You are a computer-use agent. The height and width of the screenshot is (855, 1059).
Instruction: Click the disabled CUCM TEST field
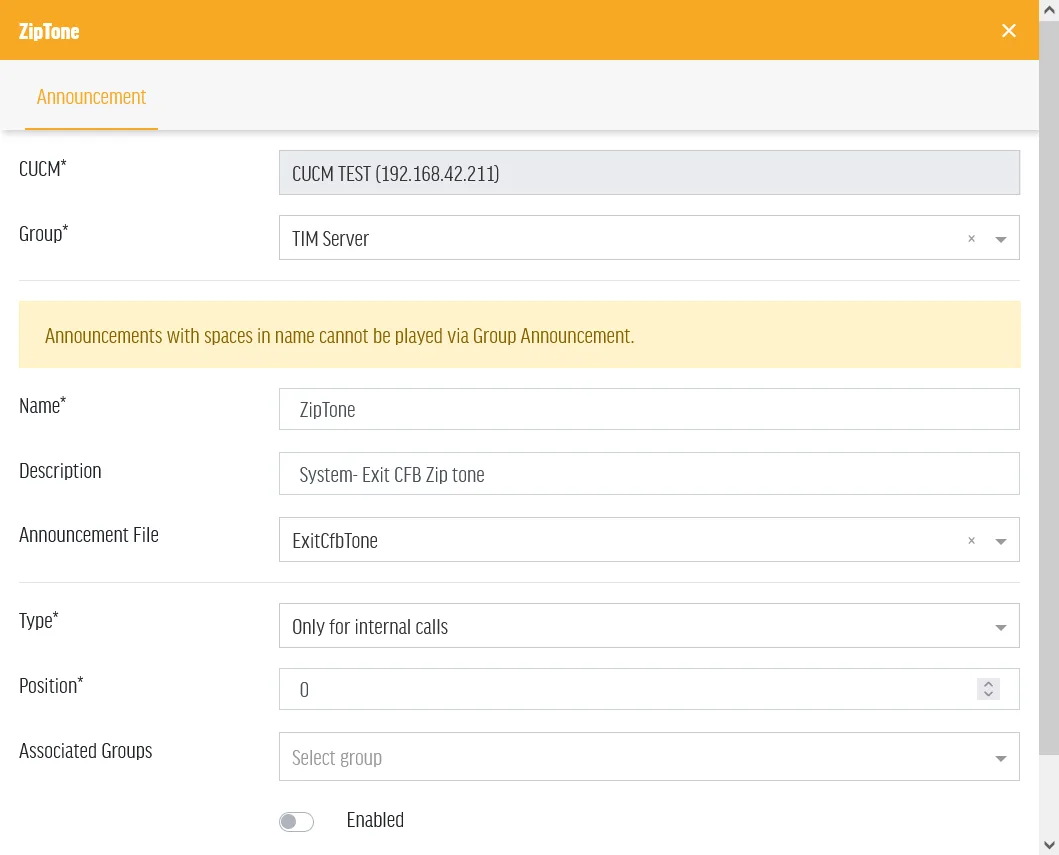point(649,173)
